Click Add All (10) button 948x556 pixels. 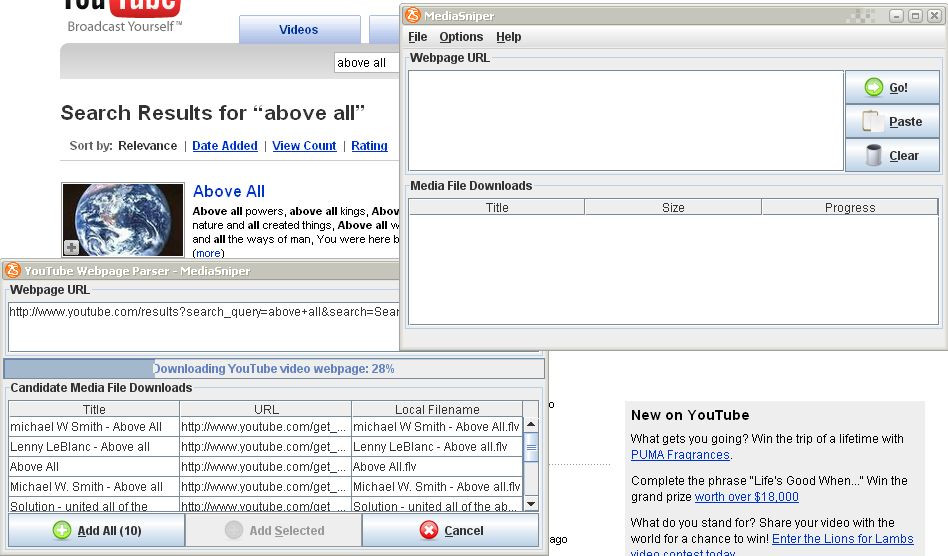click(x=97, y=530)
